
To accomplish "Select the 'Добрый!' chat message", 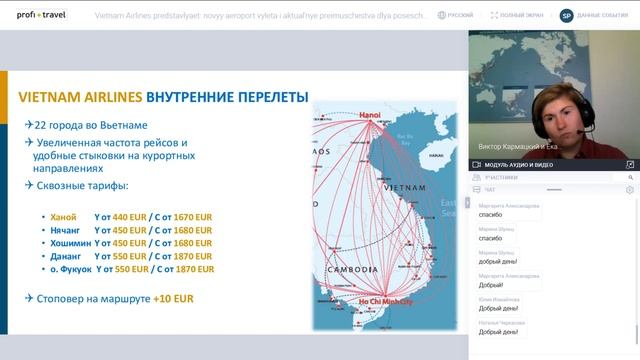I will tap(491, 285).
